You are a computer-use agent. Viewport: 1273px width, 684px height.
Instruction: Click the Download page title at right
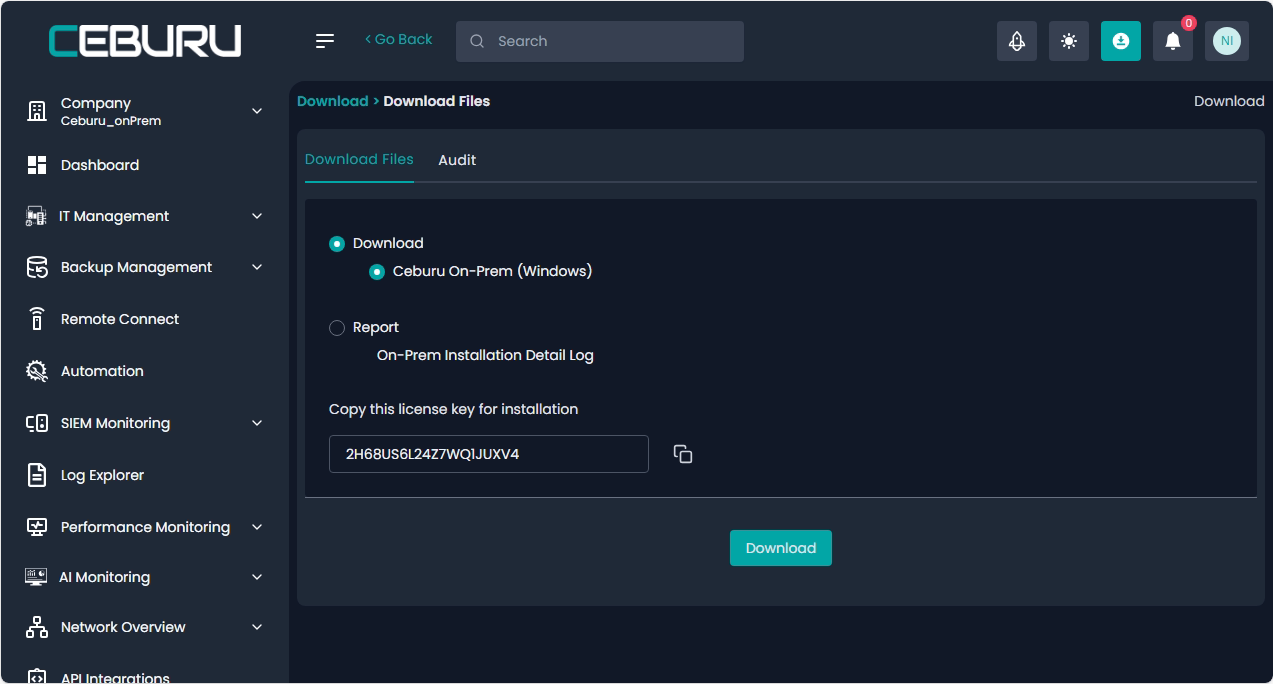coord(1229,101)
